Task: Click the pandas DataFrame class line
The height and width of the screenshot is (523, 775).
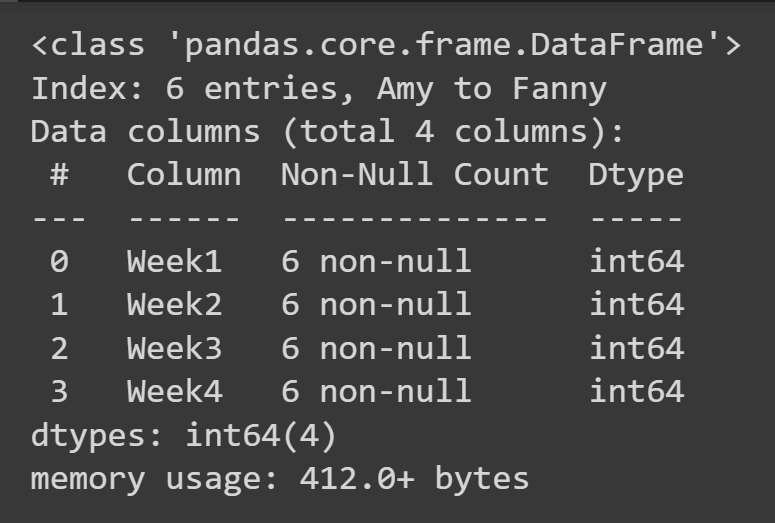Action: [386, 46]
